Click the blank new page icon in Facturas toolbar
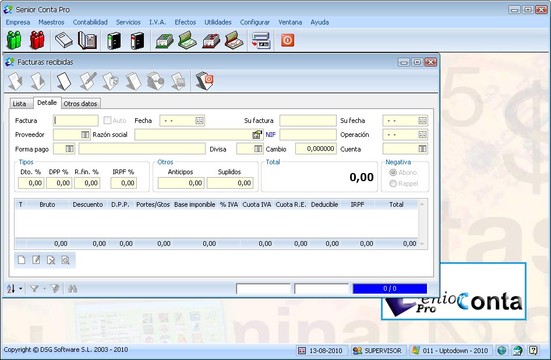Screen dimensions: 551x360 coord(64,81)
